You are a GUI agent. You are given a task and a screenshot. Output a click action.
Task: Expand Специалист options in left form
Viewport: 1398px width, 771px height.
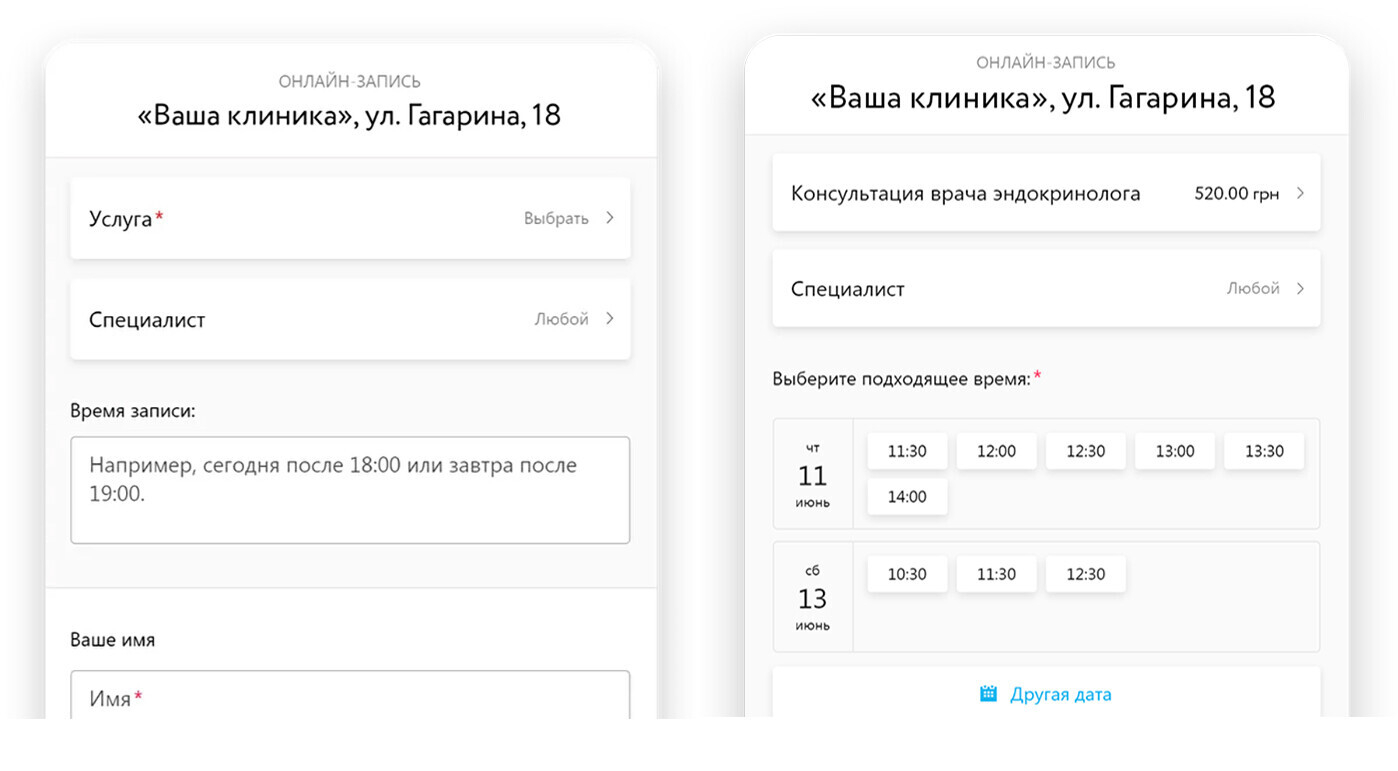609,319
